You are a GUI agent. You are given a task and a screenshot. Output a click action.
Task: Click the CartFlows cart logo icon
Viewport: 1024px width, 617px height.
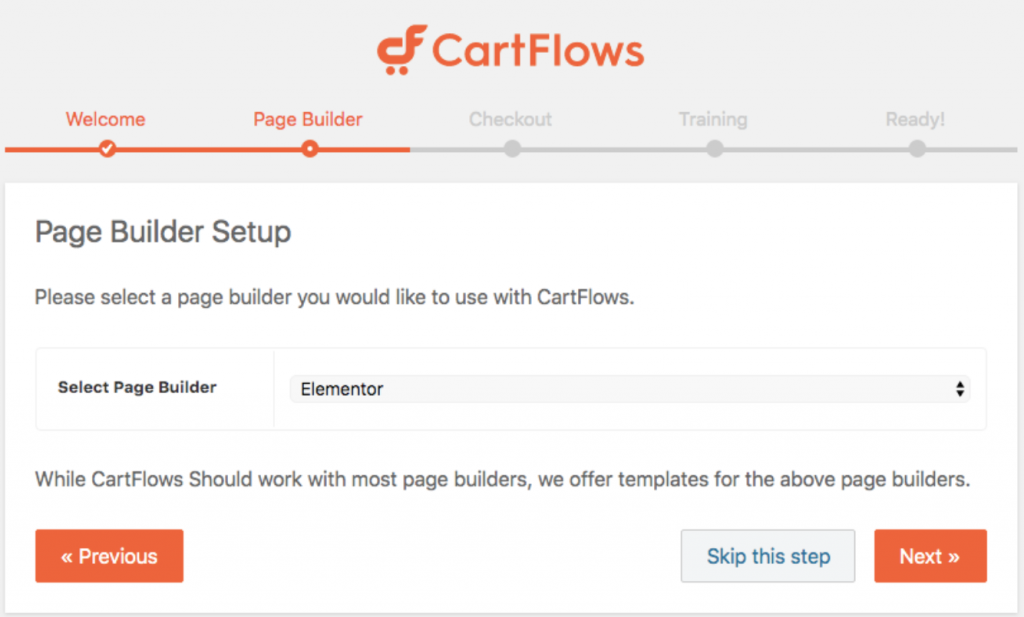click(x=402, y=50)
